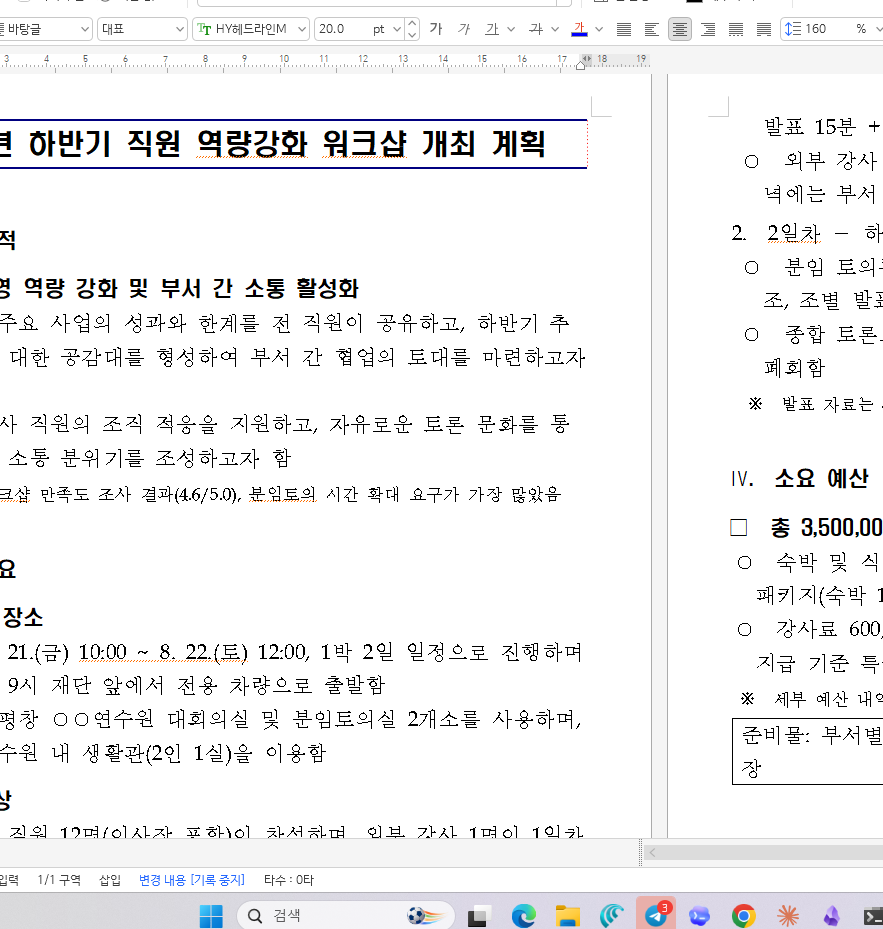Click the 1/1 구역 section indicator
The height and width of the screenshot is (929, 883).
pos(59,880)
